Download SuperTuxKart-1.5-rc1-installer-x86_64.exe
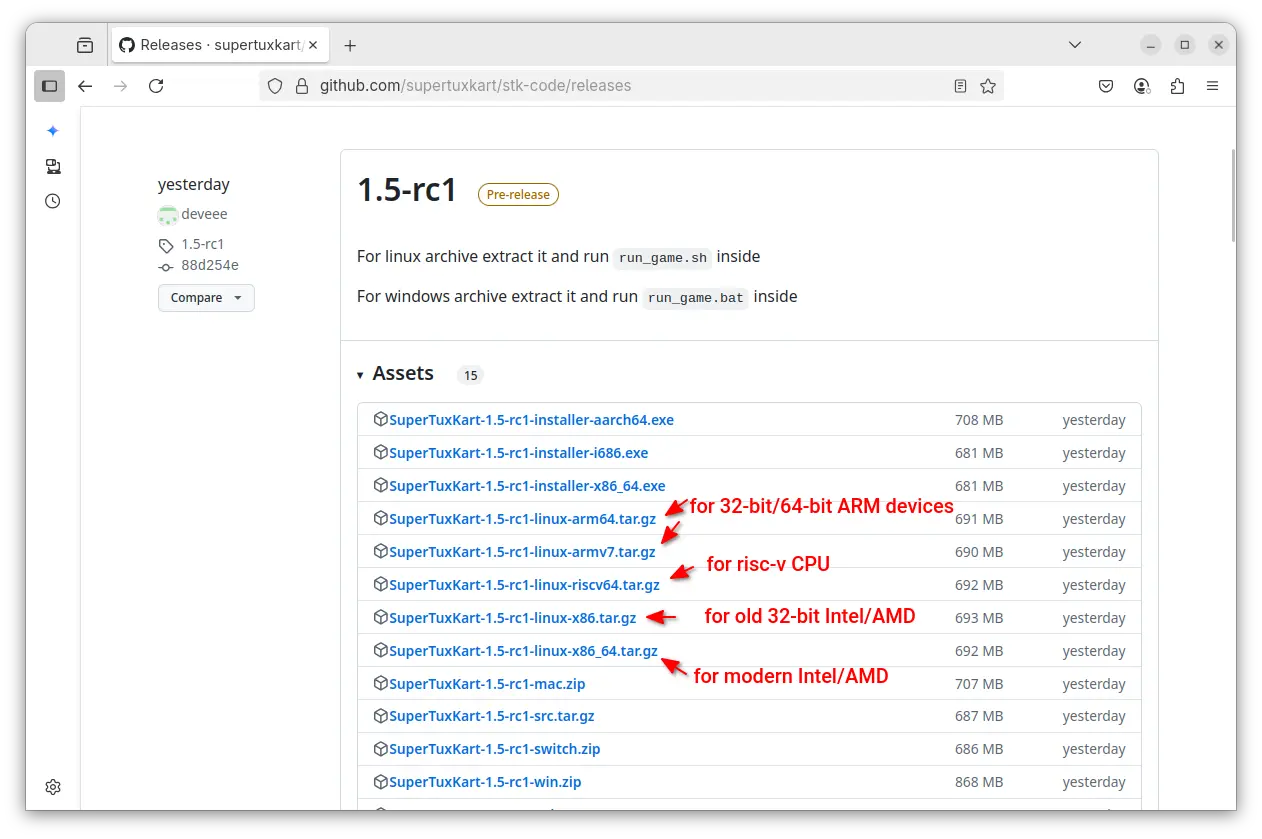The height and width of the screenshot is (839, 1262). coord(527,486)
